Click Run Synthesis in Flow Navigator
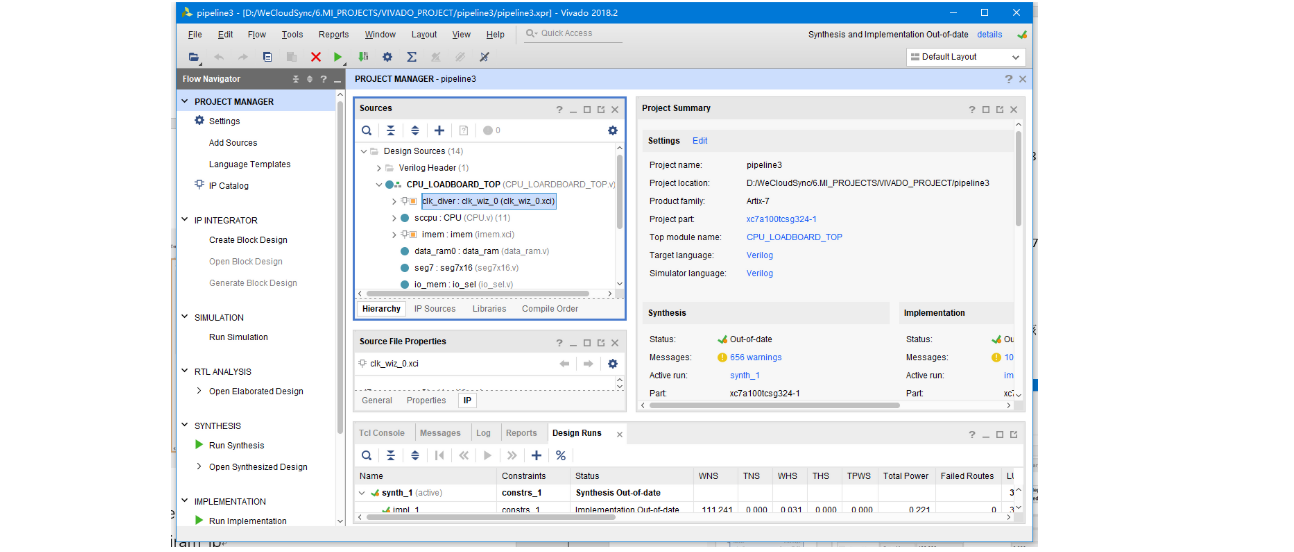The height and width of the screenshot is (552, 1294). 237,445
